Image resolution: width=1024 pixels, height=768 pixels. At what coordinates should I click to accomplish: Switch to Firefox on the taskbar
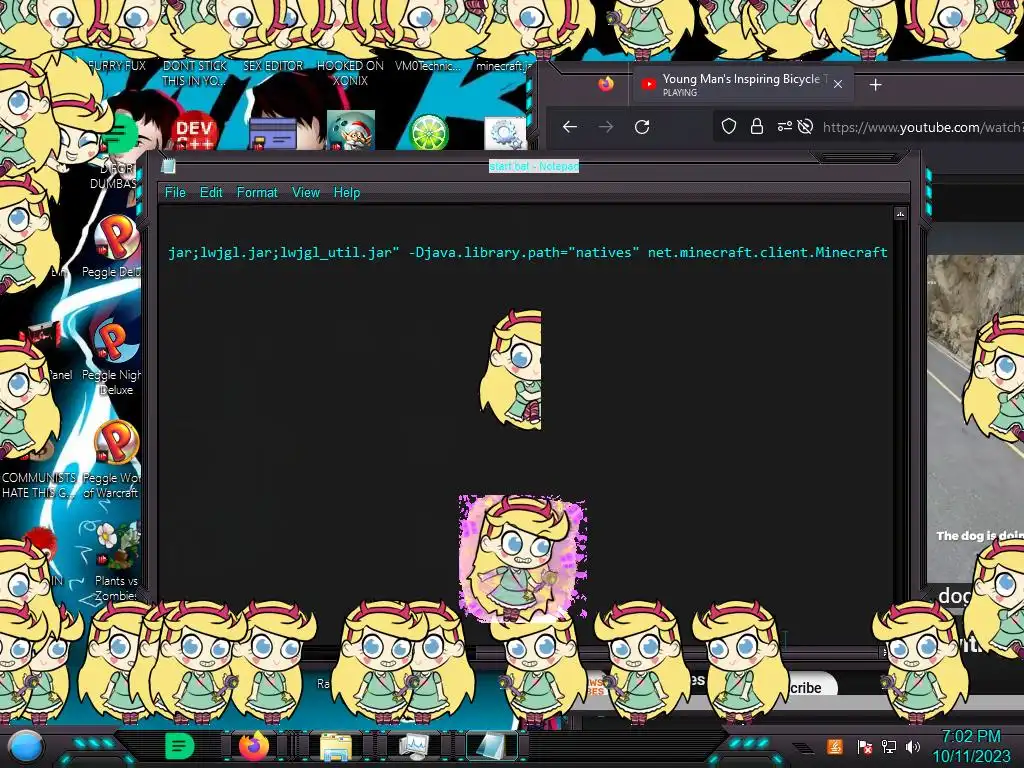pyautogui.click(x=253, y=746)
